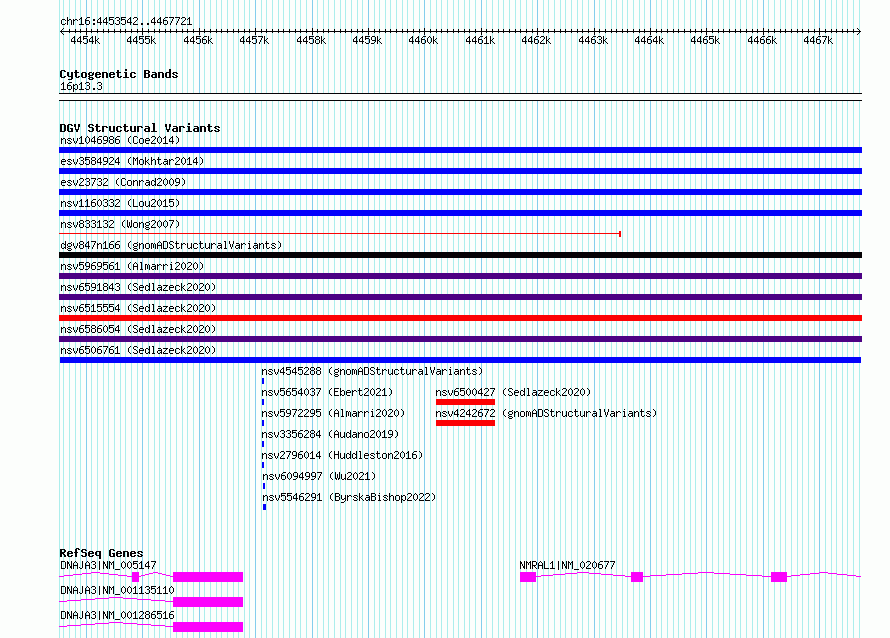Viewport: 890px width, 638px height.
Task: Click the nsv4545288 gnomAD variant label
Action: coord(372,371)
